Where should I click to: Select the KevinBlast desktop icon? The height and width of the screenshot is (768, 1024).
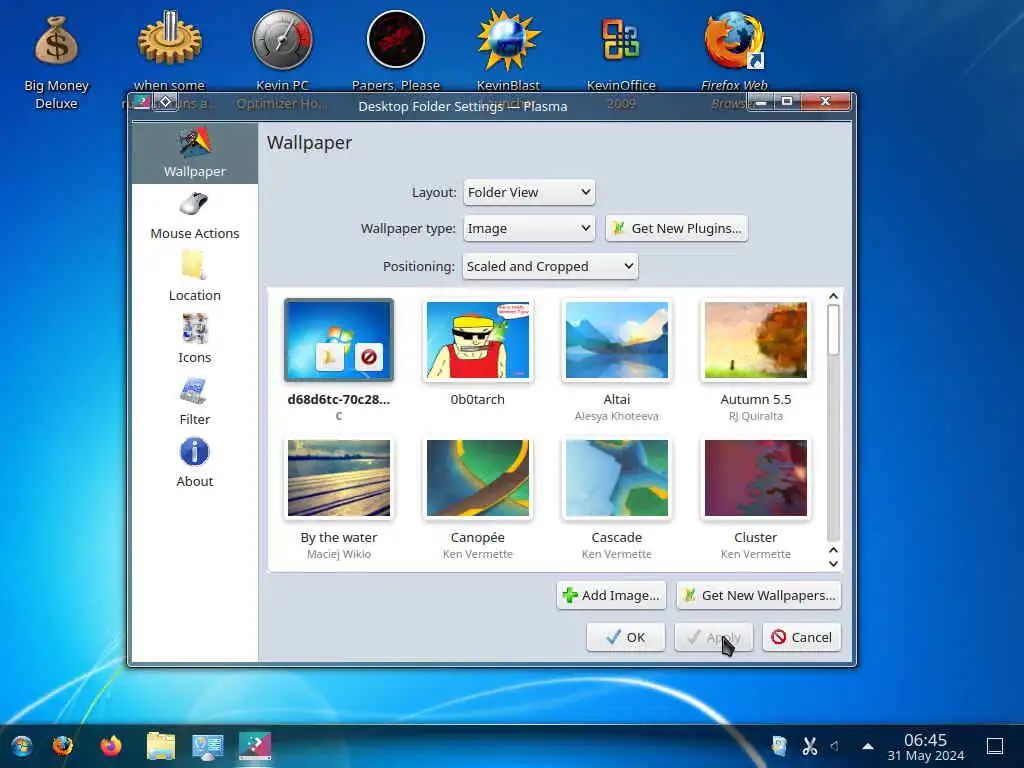tap(508, 51)
